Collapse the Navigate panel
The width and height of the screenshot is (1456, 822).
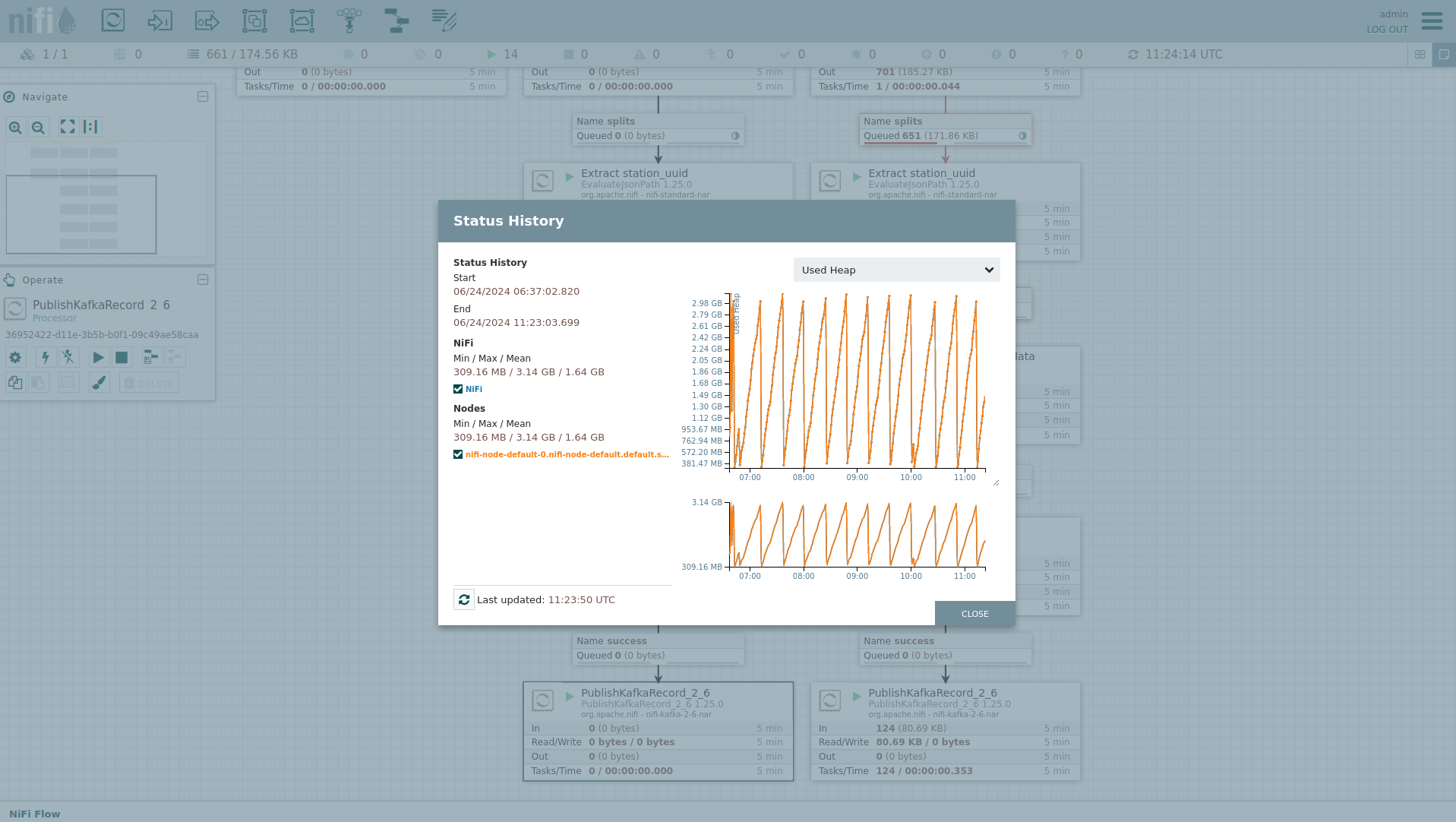pyautogui.click(x=203, y=96)
